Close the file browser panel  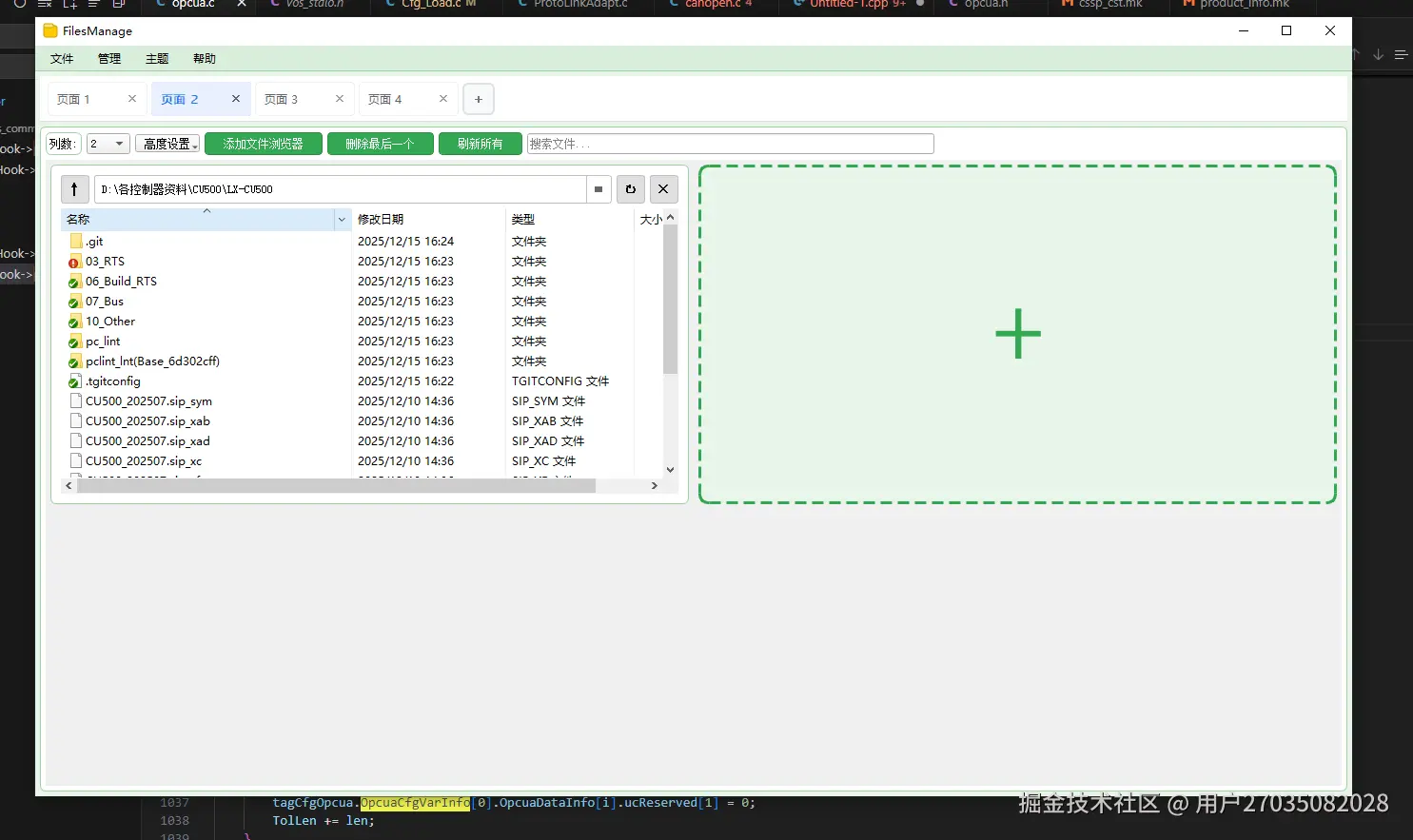tap(663, 189)
